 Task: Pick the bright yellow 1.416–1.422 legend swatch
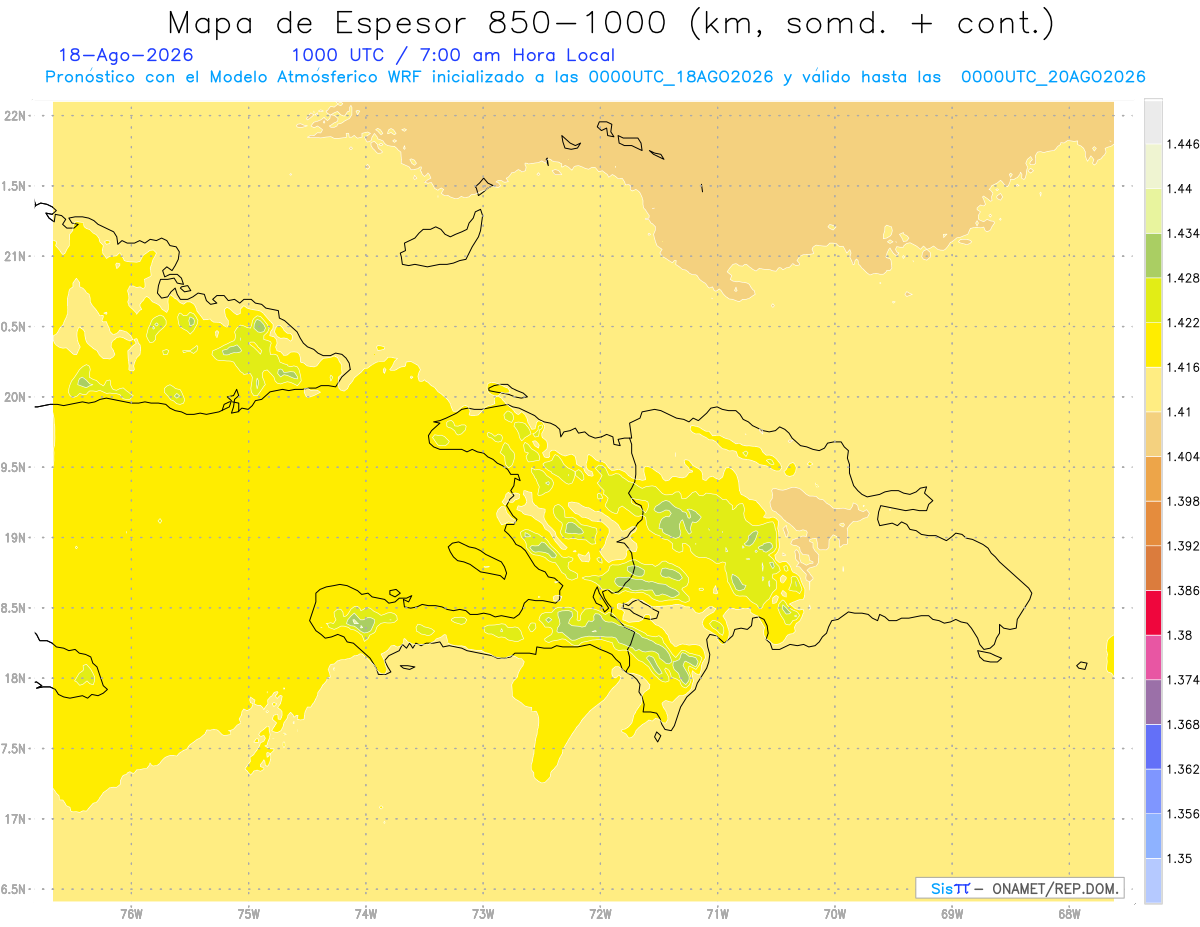pyautogui.click(x=1153, y=344)
